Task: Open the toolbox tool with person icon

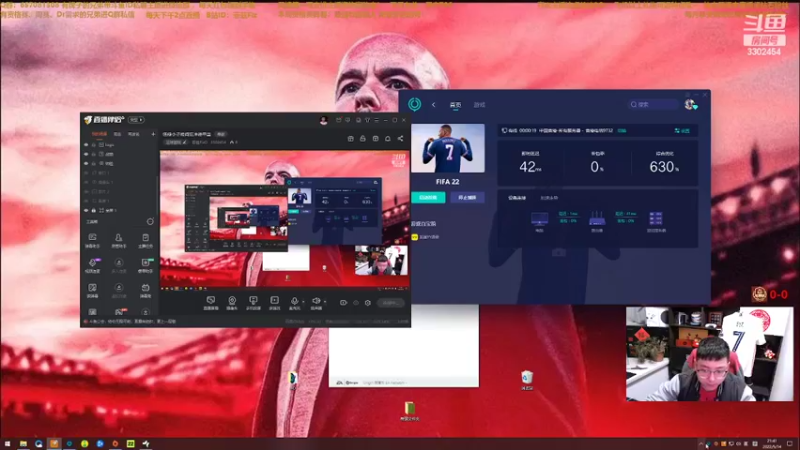Action: click(x=118, y=240)
